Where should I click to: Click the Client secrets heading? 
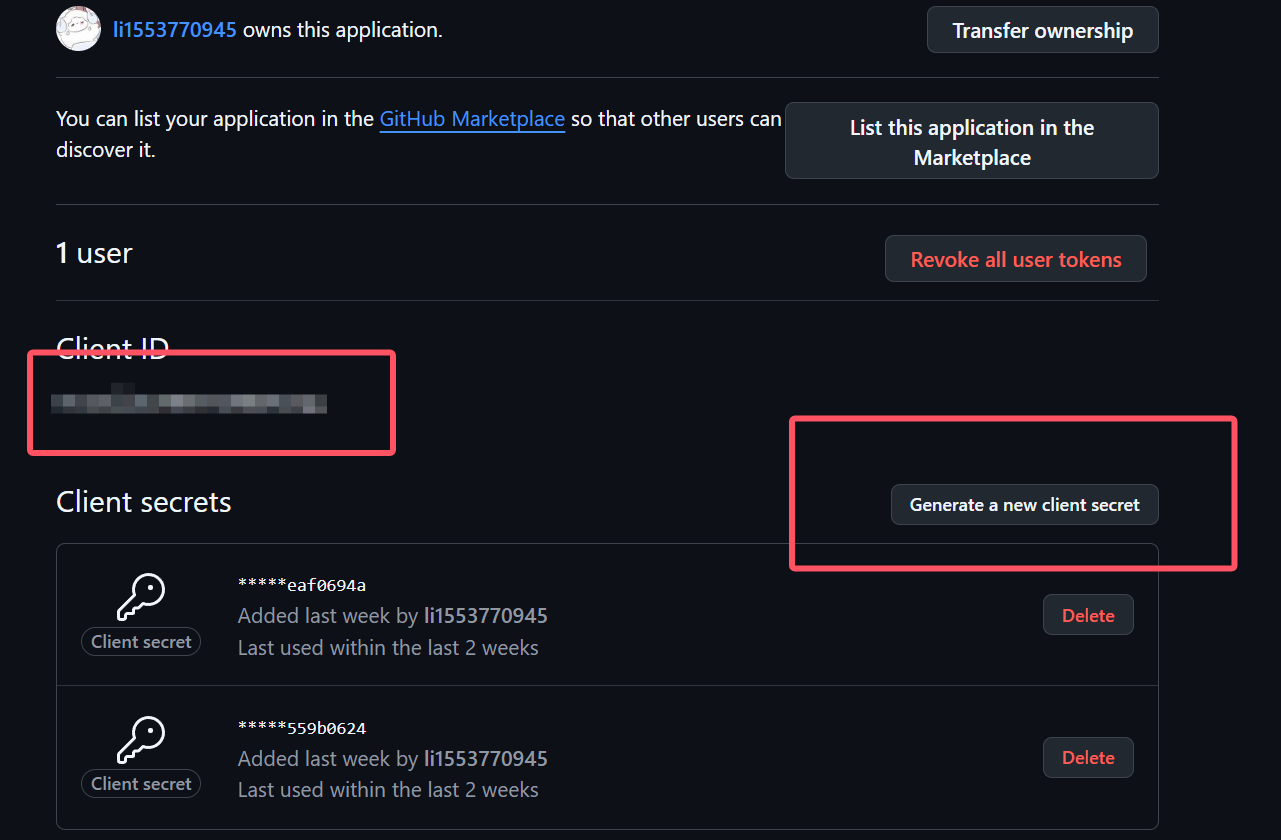tap(144, 502)
